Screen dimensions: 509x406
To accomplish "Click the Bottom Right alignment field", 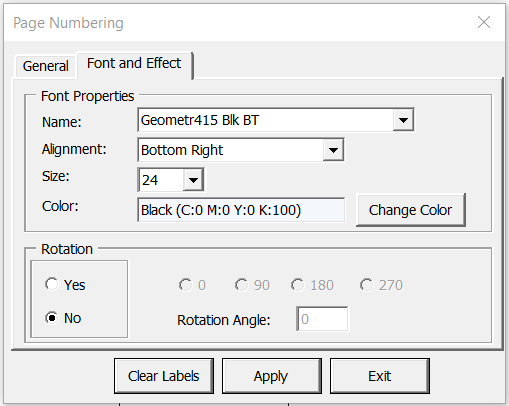I will coord(231,150).
